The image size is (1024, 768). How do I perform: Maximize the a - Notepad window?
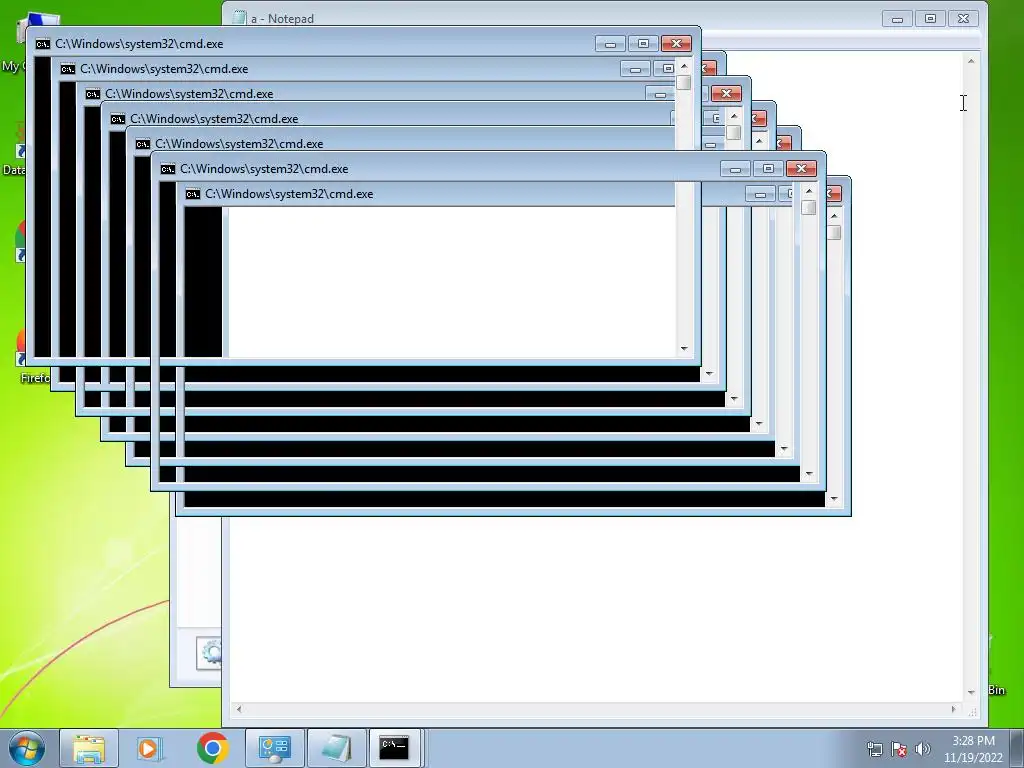(x=930, y=19)
